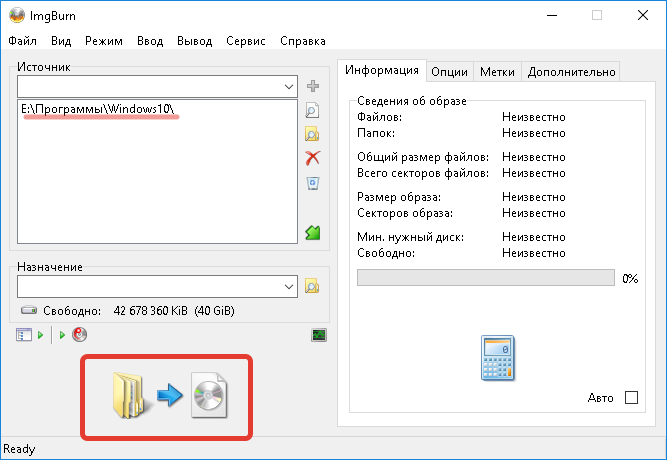
Task: Open the Справка menu
Action: coord(303,41)
